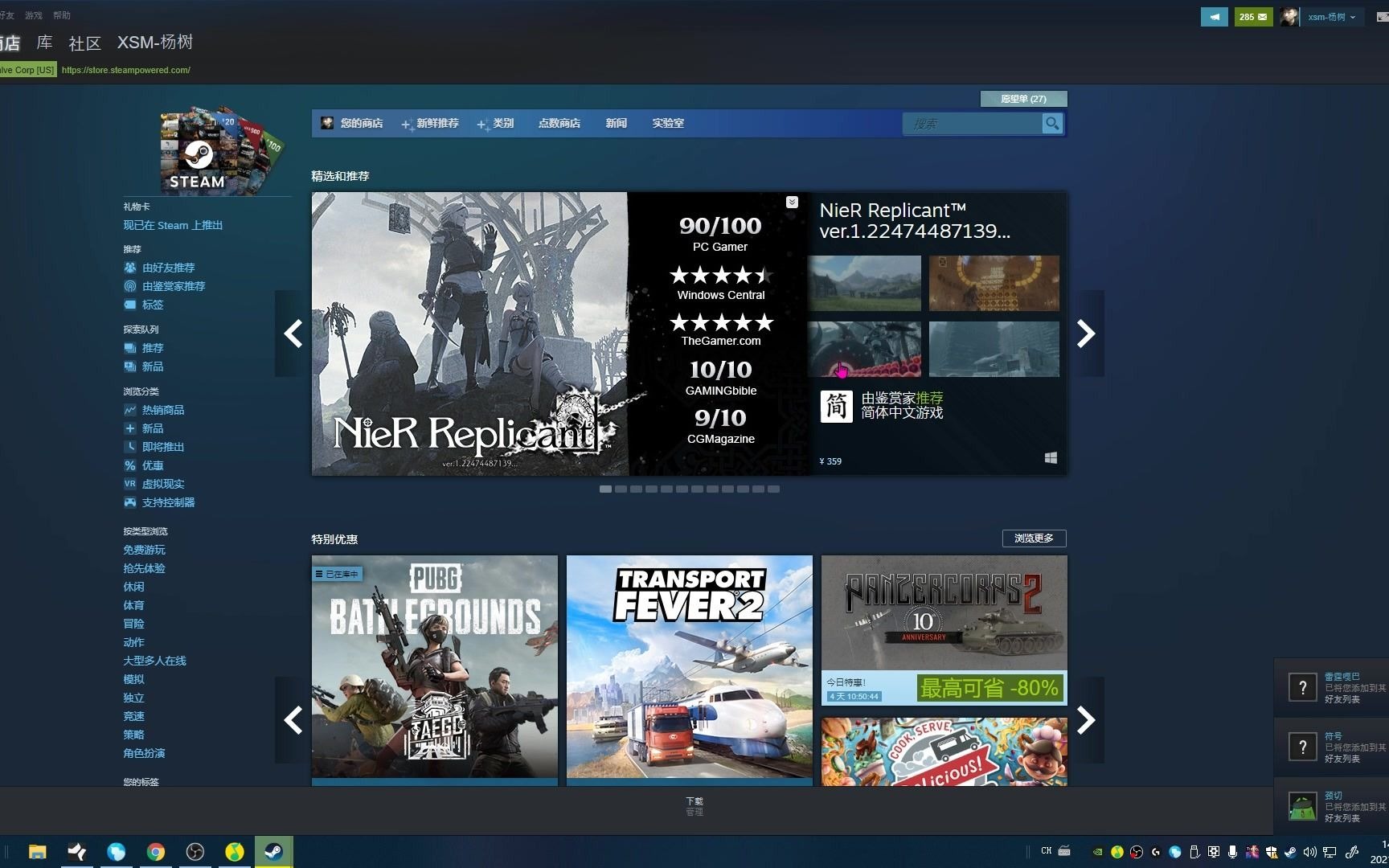Open the 免费游玩 genre link
Screen dimensions: 1389x868
click(x=144, y=551)
